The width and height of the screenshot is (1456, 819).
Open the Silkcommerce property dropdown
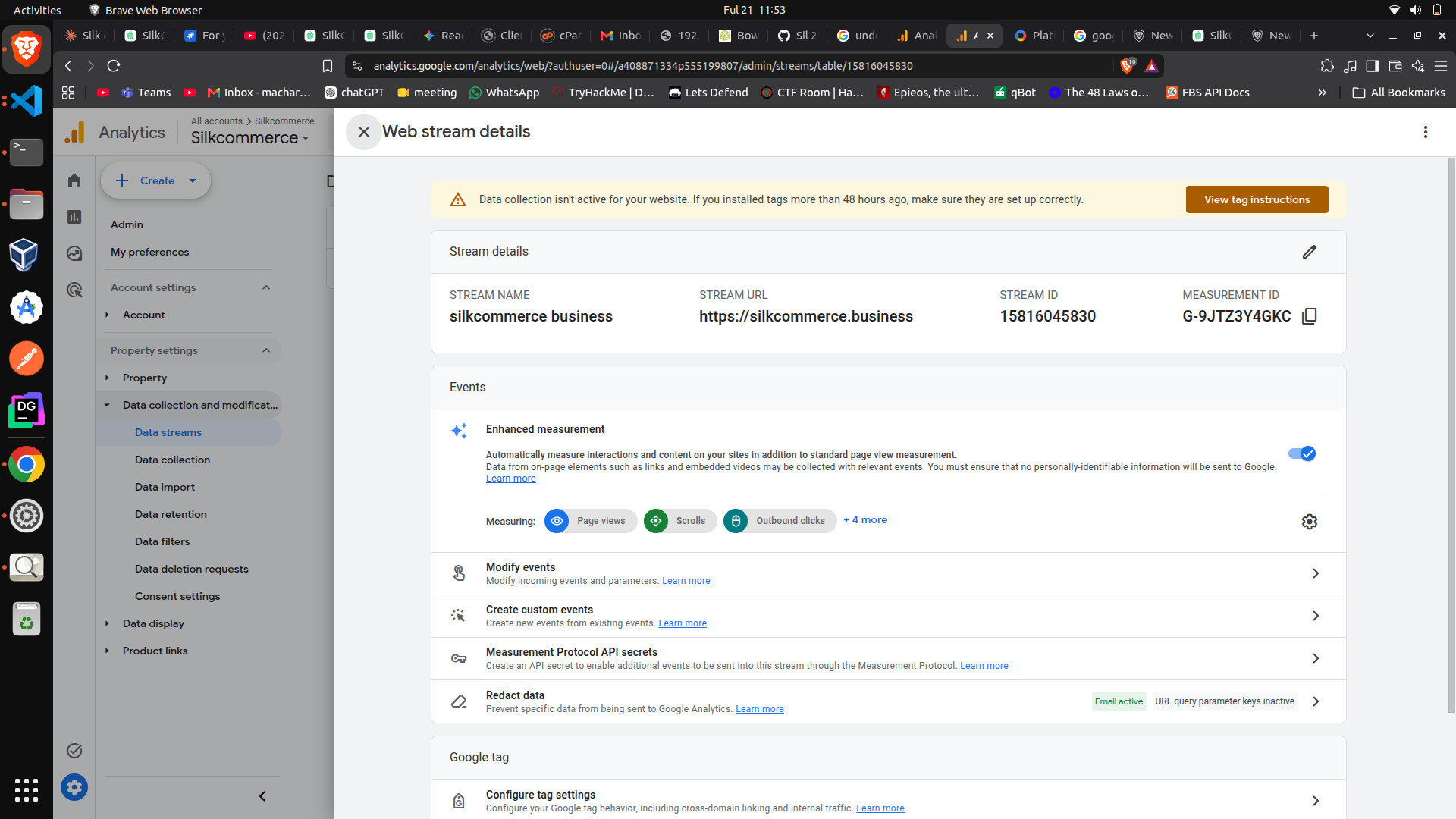coord(250,138)
